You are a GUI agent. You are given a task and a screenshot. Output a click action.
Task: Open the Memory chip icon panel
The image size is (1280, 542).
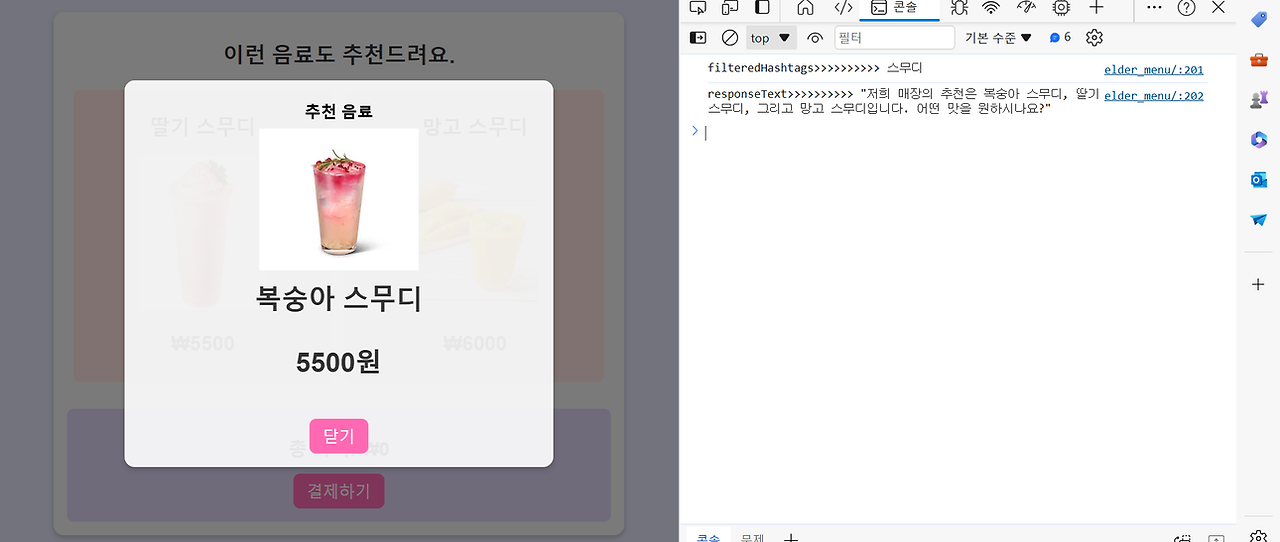coord(1060,8)
